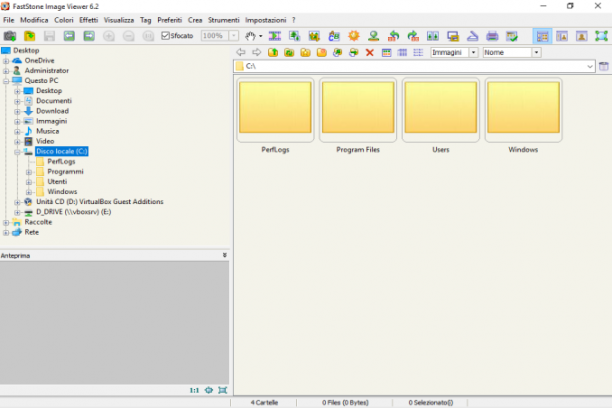Select OneDrive in the folder tree
The height and width of the screenshot is (408, 612).
point(39,61)
